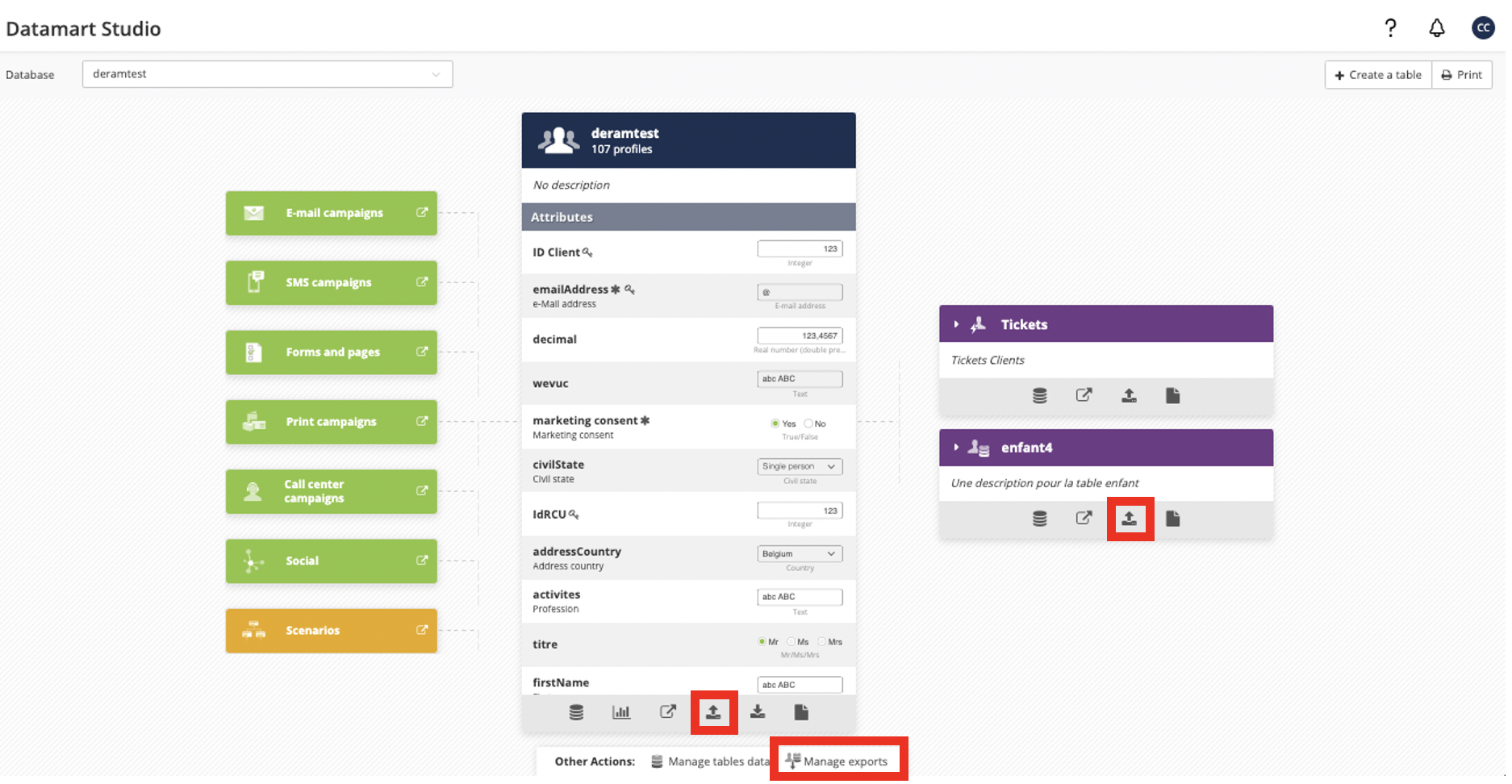Select the Mrs radio option for titre
1512x784 pixels.
pyautogui.click(x=822, y=642)
